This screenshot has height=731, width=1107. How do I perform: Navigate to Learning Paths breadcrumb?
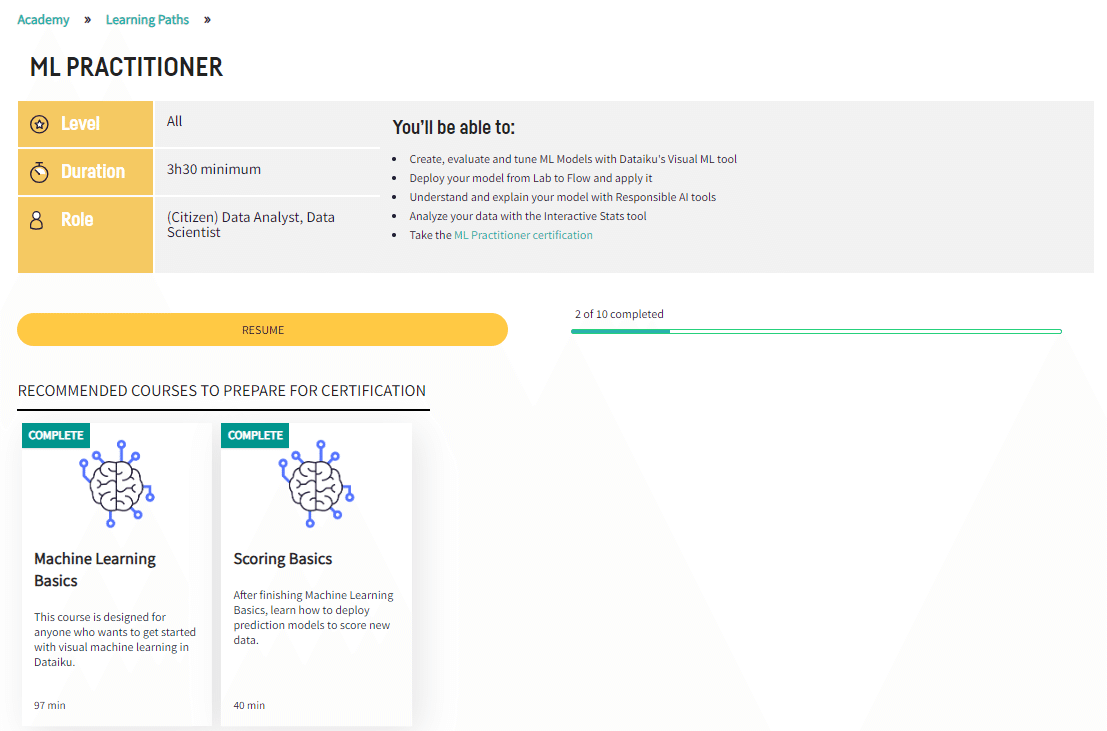pos(147,19)
